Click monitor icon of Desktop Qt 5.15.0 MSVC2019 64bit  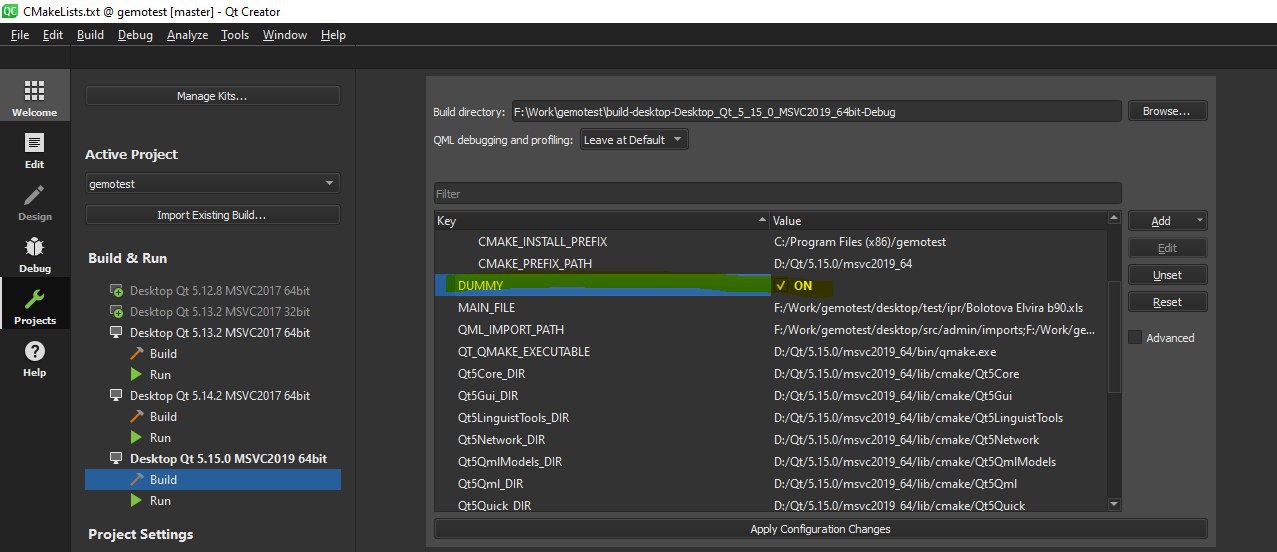tap(116, 458)
